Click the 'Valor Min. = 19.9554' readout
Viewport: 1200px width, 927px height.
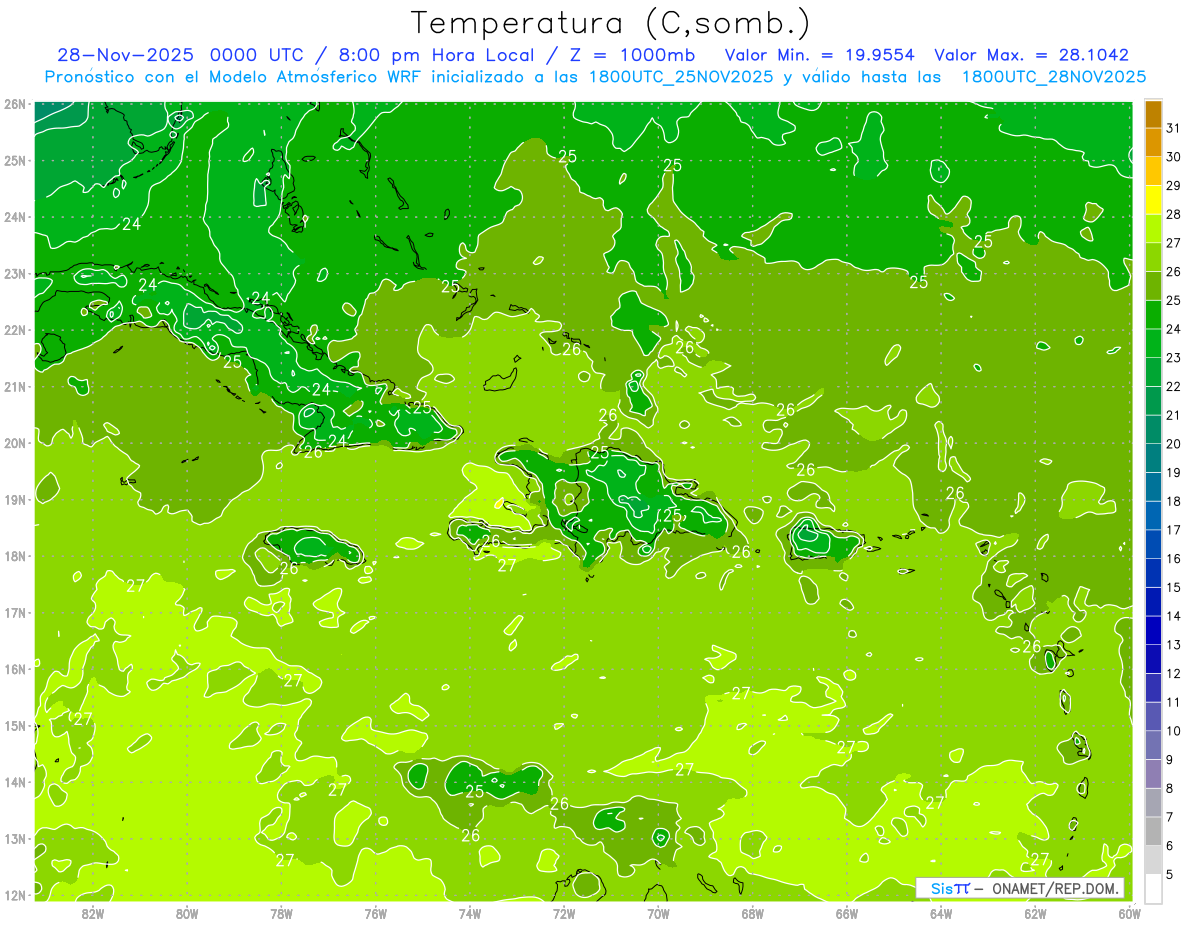pyautogui.click(x=820, y=55)
